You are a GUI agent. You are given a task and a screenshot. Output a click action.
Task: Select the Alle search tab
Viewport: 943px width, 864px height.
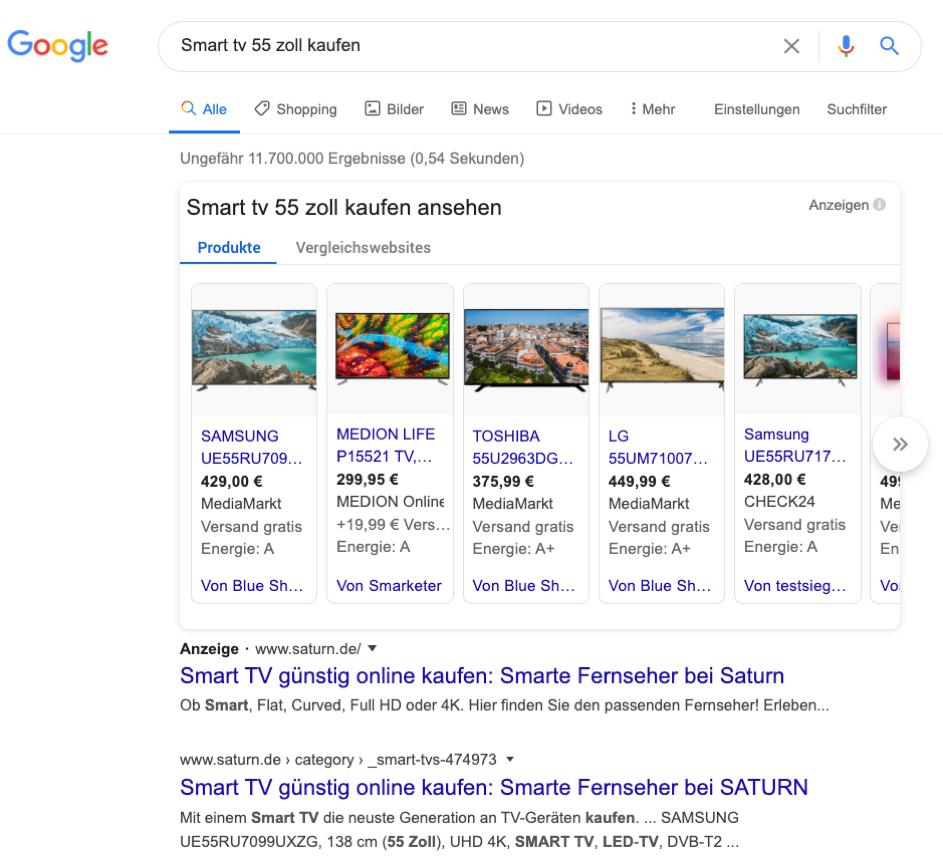pos(204,109)
